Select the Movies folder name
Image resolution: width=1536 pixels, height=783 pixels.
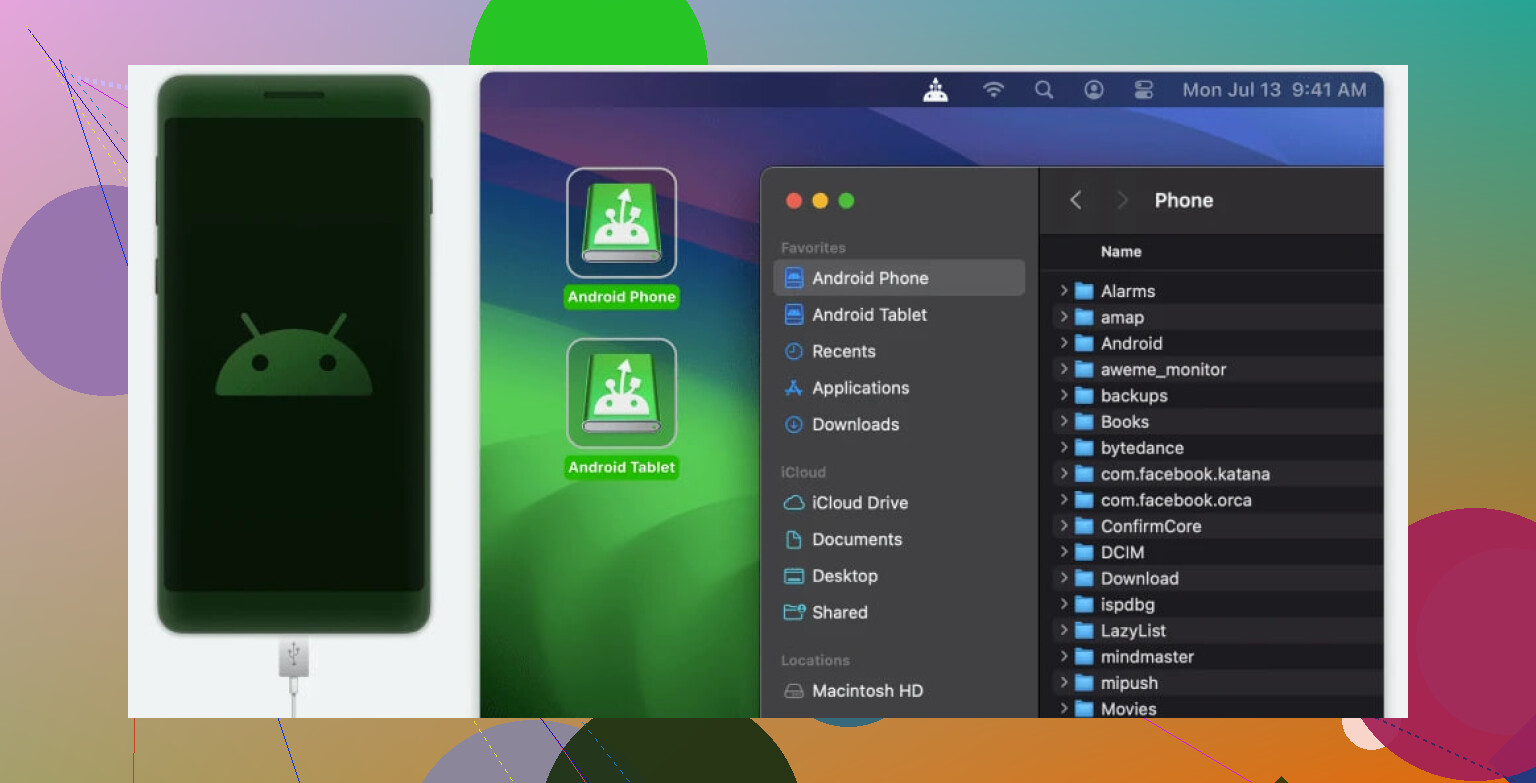[x=1128, y=709]
